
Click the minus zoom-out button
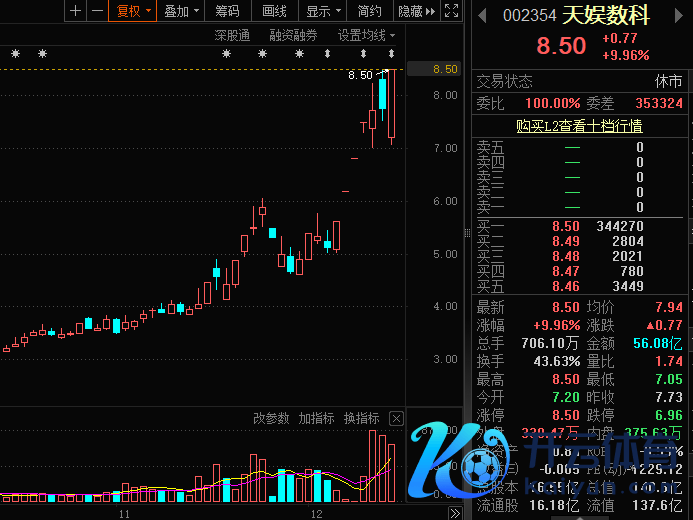(x=97, y=11)
